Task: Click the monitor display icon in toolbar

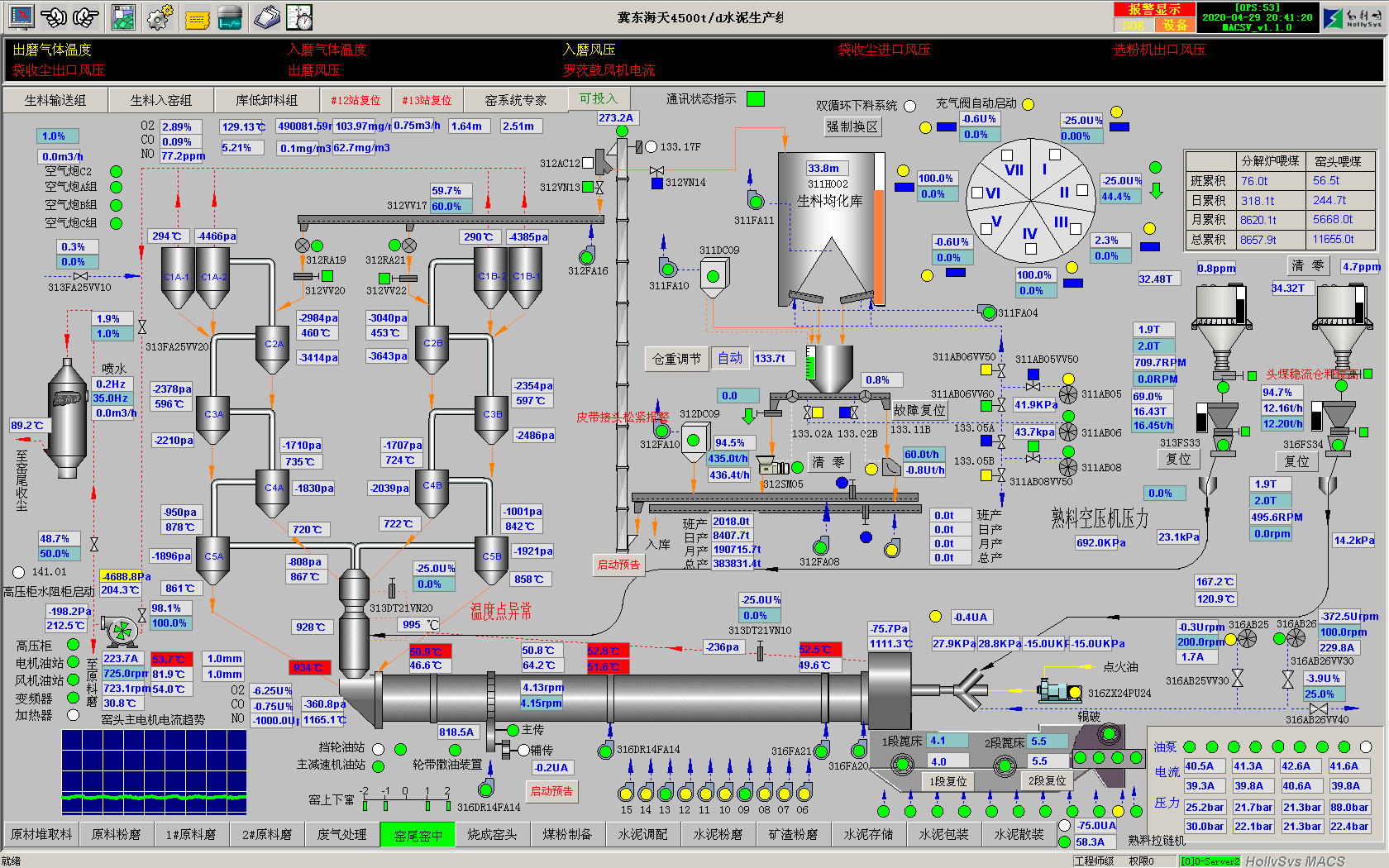Action: (21, 17)
